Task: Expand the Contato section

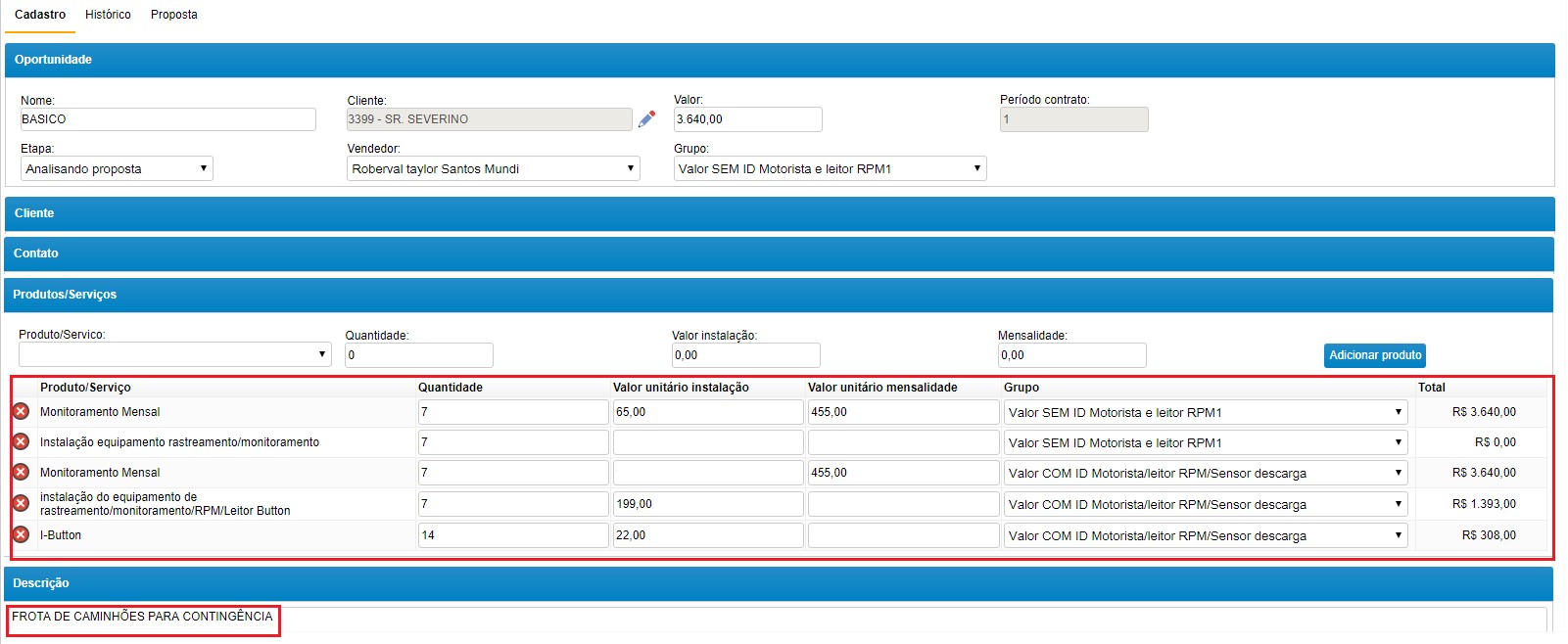Action: click(780, 253)
